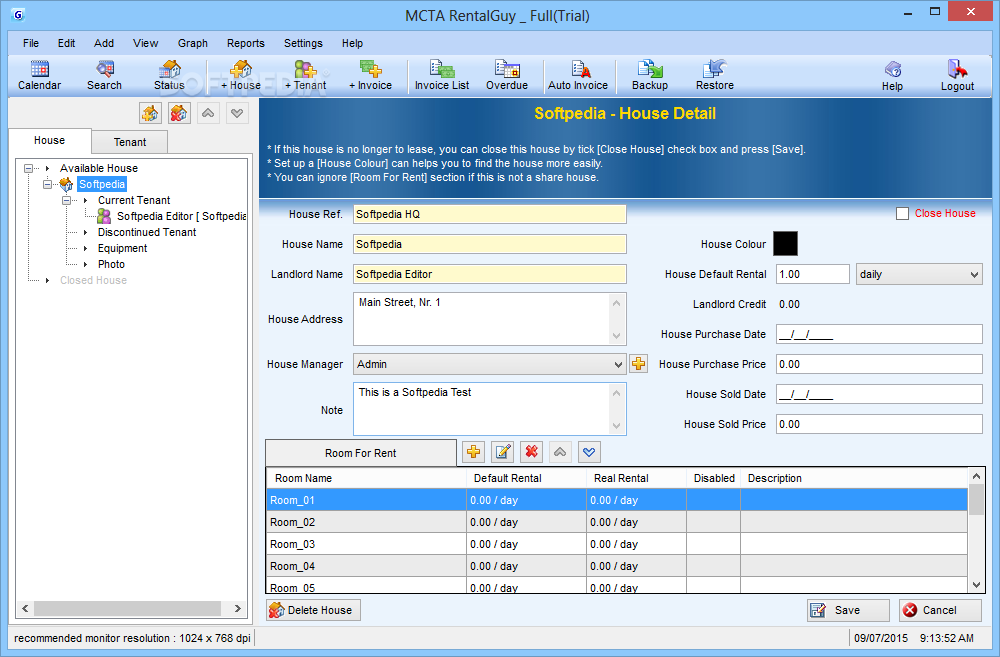Show Overdue invoices
Viewport: 1000px width, 657px height.
tap(507, 75)
